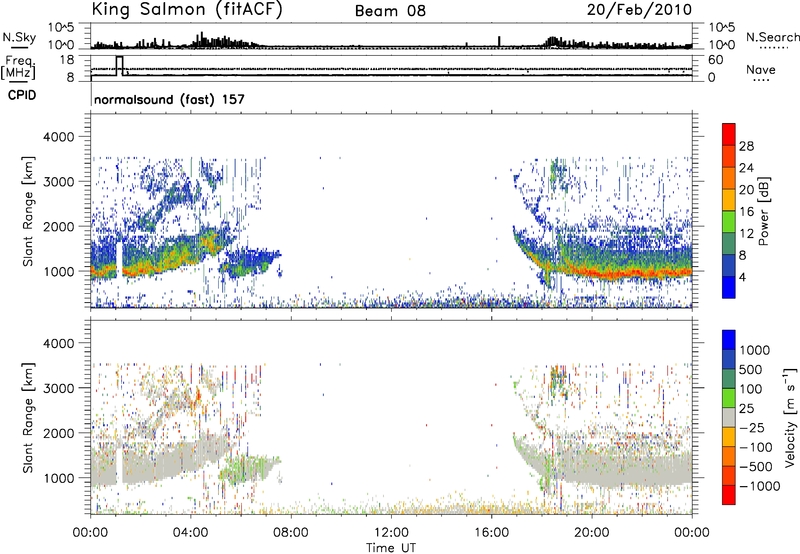Click the Slant Range label of the velocity panel
Viewport: 800px width, 554px height.
[x=28, y=418]
